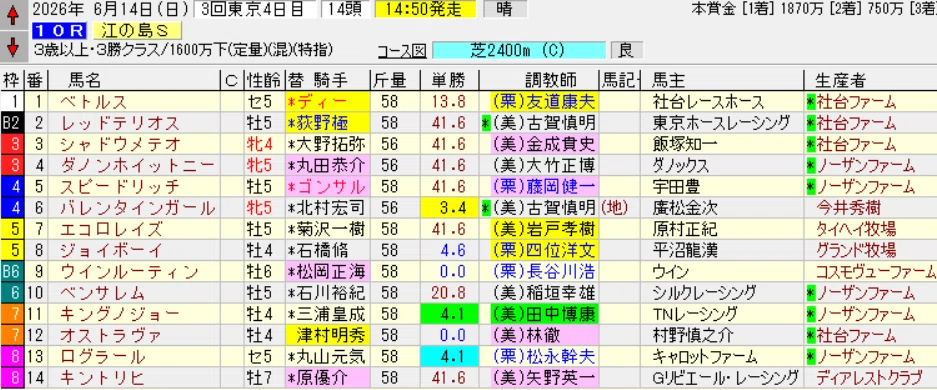Viewport: 937px width, 390px height.
Task: Click owner Gリビエール・レーシング
Action: click(725, 377)
